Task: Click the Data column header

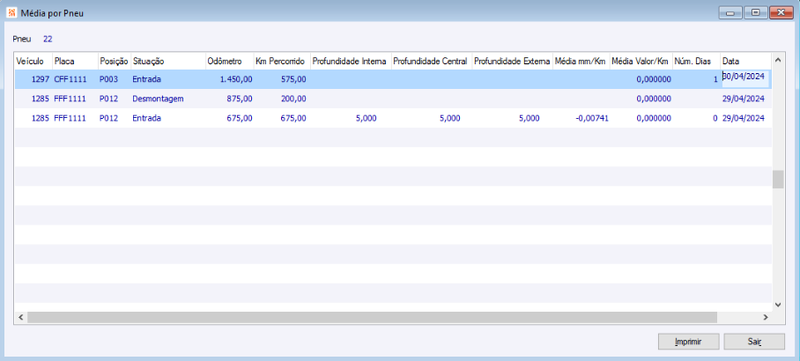Action: tap(745, 61)
